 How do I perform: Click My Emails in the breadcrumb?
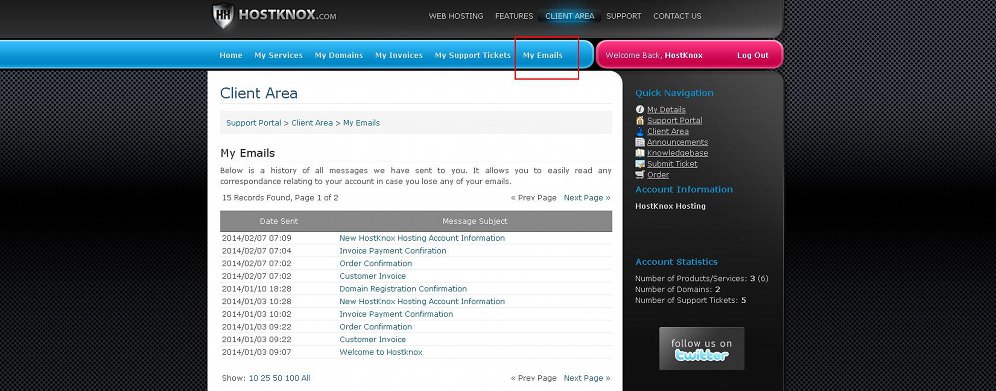tap(361, 123)
